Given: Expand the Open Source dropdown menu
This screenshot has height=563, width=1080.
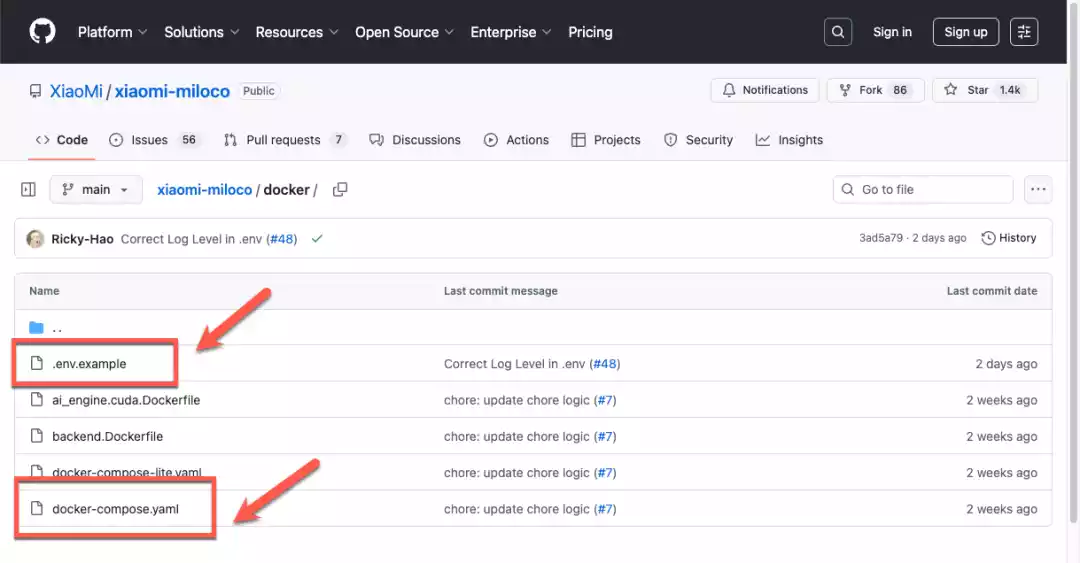Looking at the screenshot, I should click(404, 32).
